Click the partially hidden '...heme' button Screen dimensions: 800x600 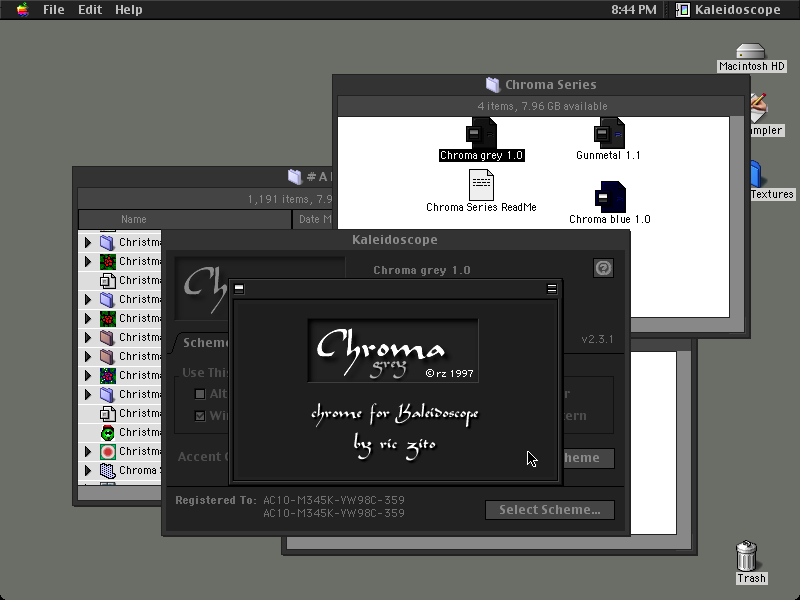588,458
